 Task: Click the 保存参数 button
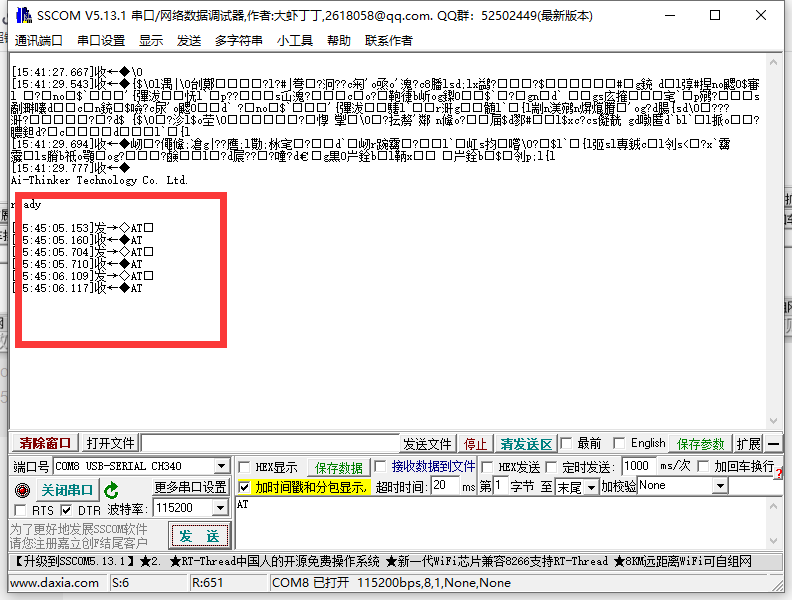[701, 444]
